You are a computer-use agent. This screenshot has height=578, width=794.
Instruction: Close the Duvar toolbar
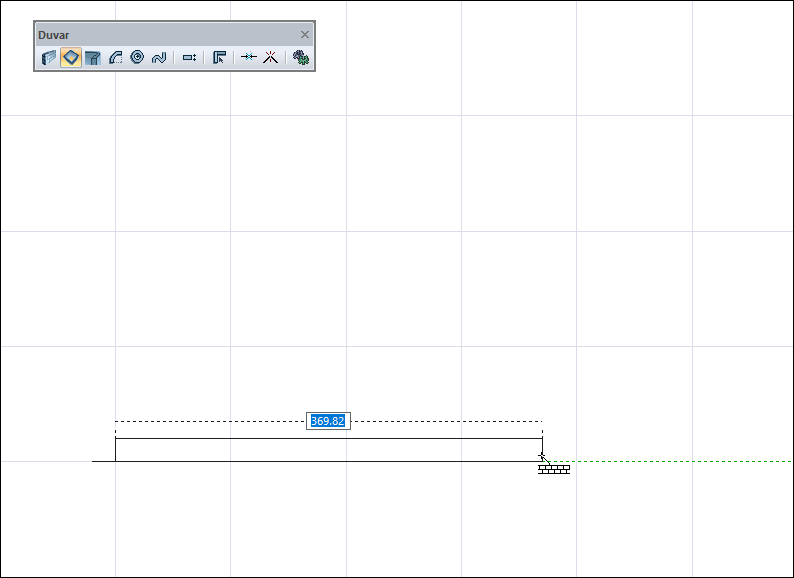point(305,34)
